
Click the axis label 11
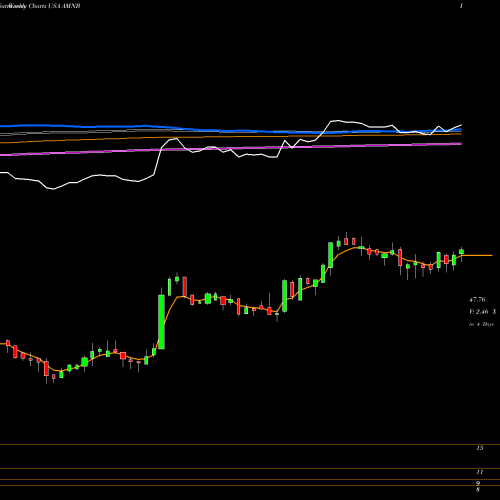click(480, 472)
